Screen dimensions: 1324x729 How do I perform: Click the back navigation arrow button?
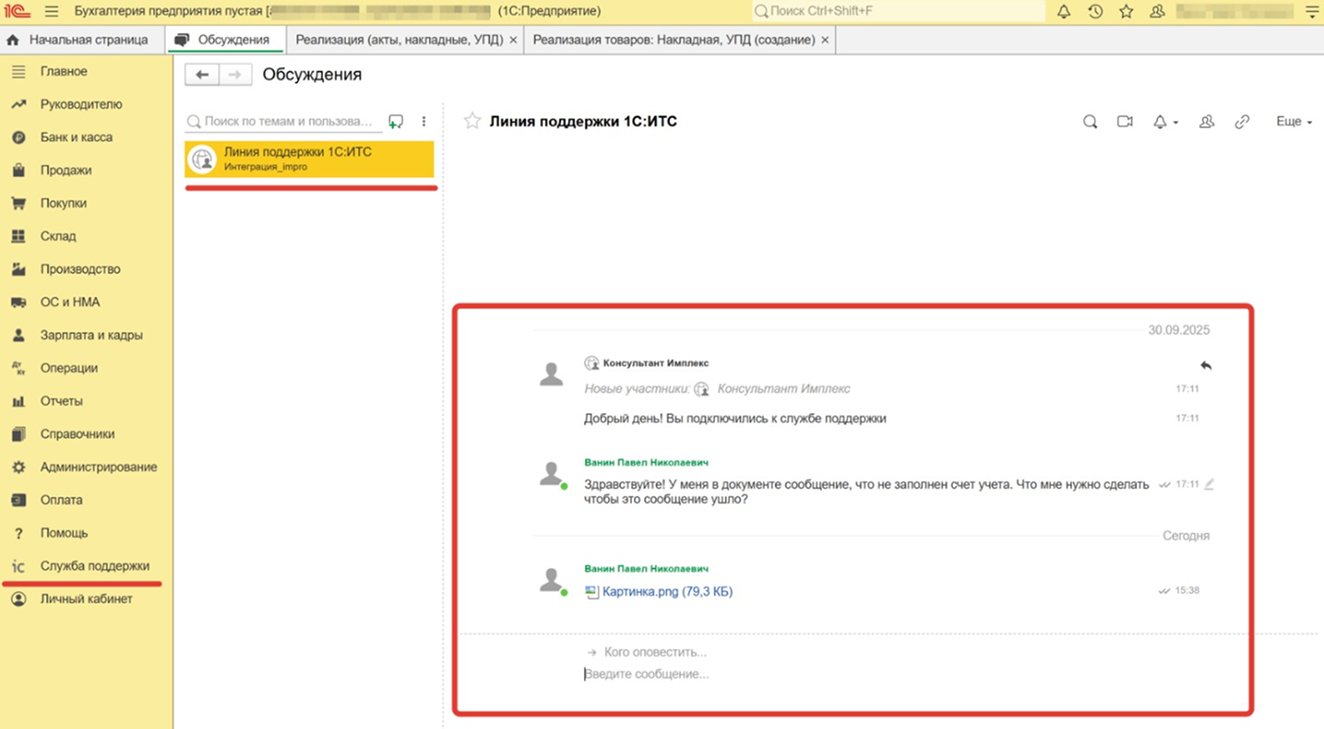(202, 75)
